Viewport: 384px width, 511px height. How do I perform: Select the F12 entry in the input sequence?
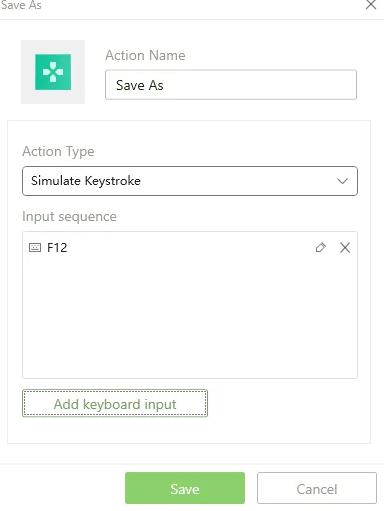pos(190,248)
